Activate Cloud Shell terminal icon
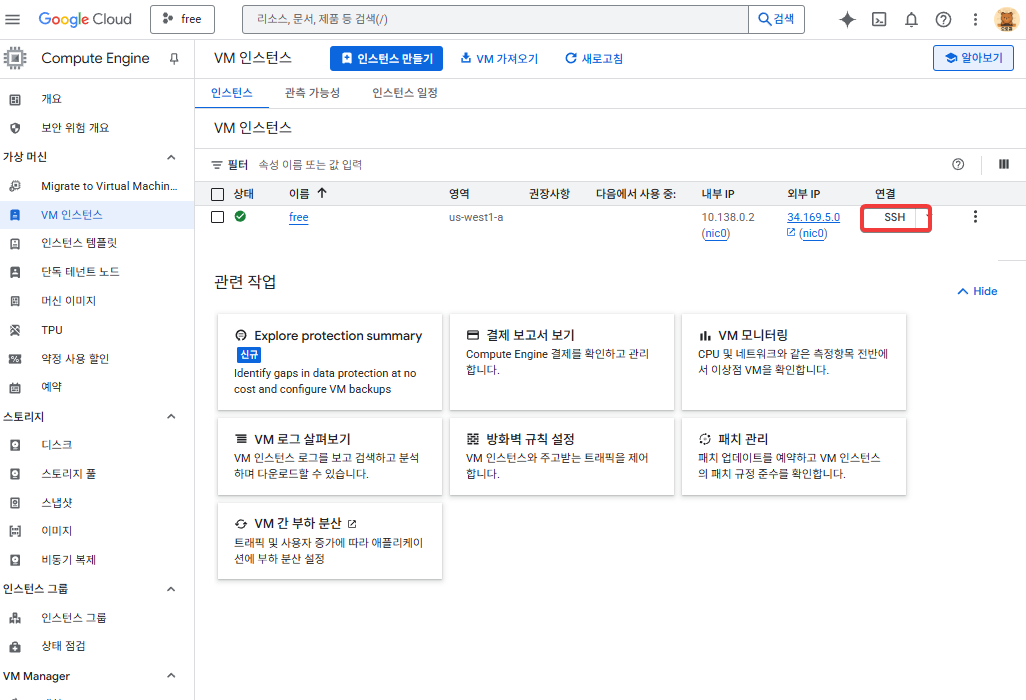Screen dimensions: 1026x700 [x=879, y=19]
